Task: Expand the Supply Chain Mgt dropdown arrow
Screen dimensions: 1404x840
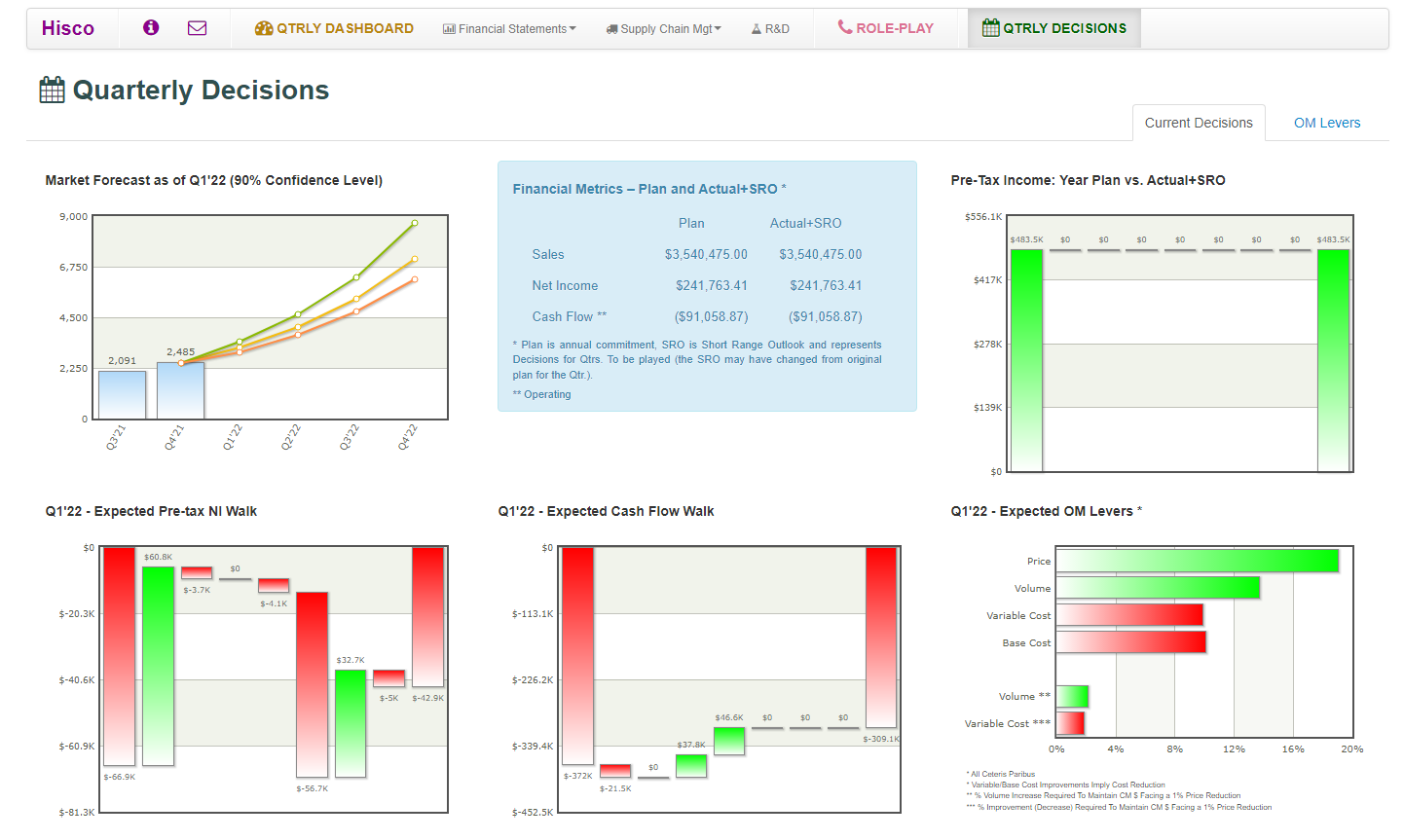Action: [718, 28]
